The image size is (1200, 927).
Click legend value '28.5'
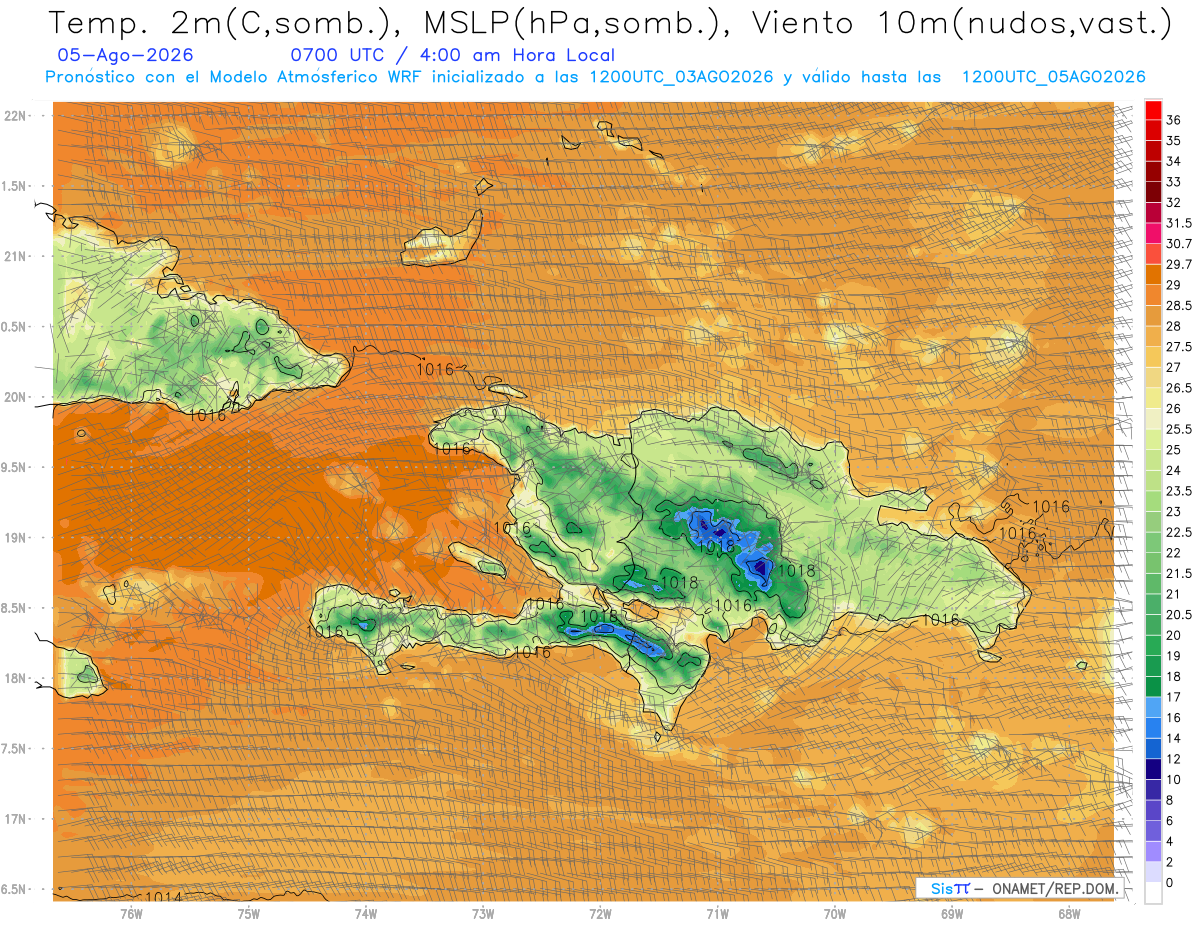pos(1179,305)
